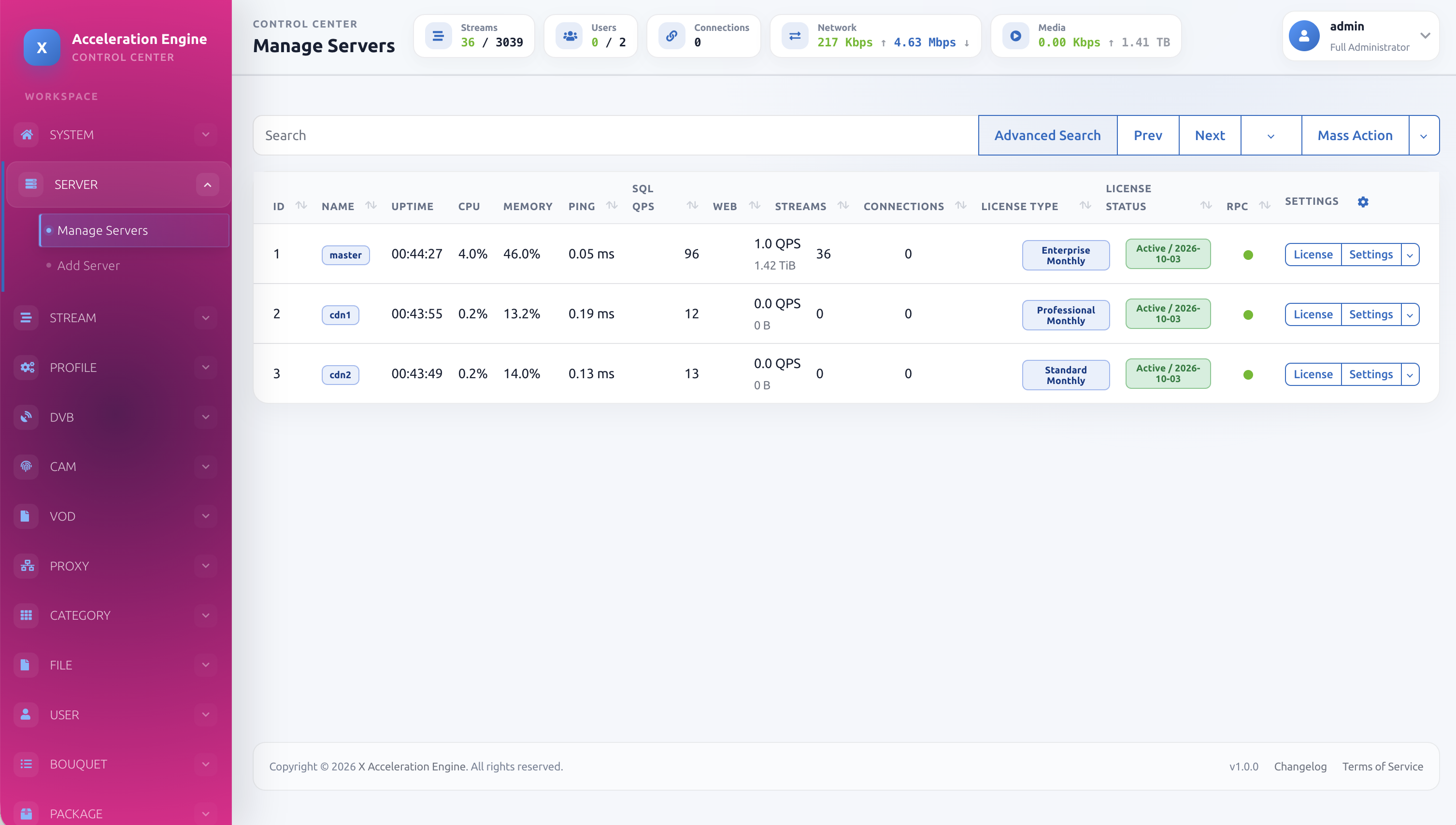Expand the CAM menu chevron
The image size is (1456, 825).
tap(206, 467)
